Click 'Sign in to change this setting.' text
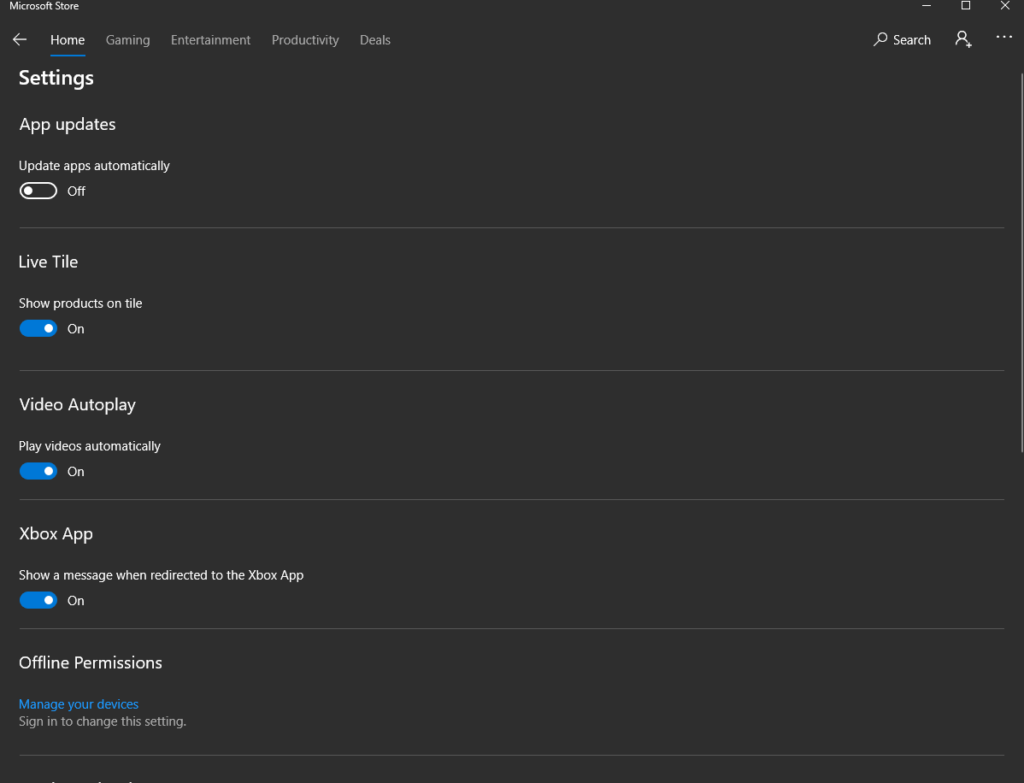 103,722
